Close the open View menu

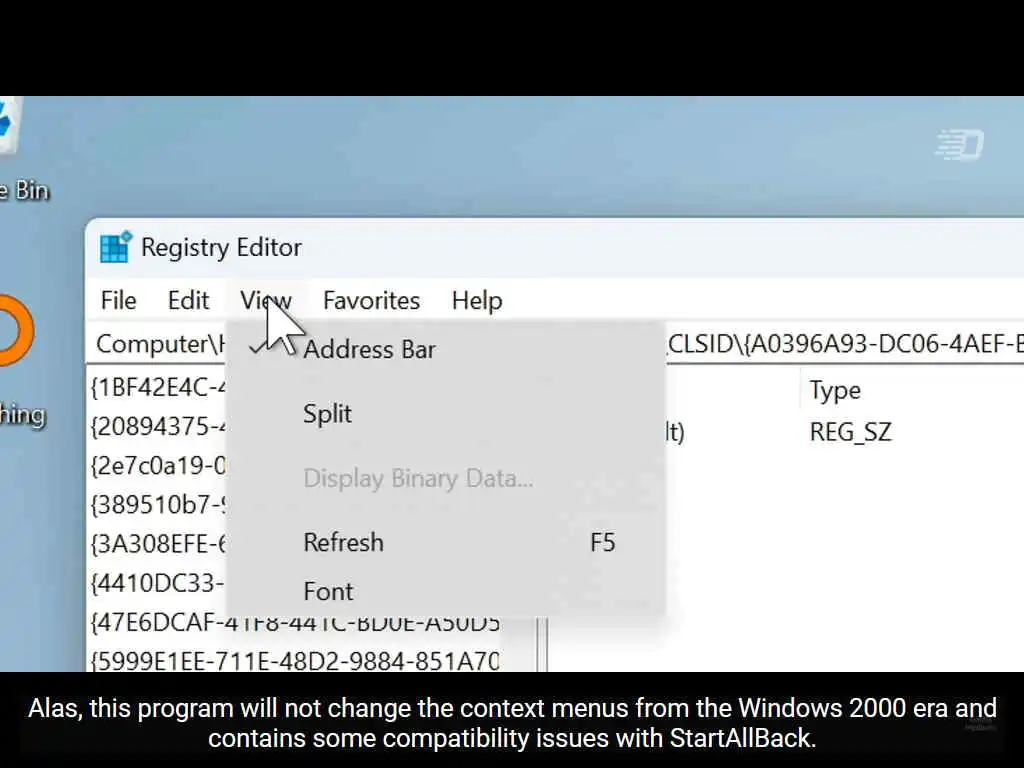point(266,300)
